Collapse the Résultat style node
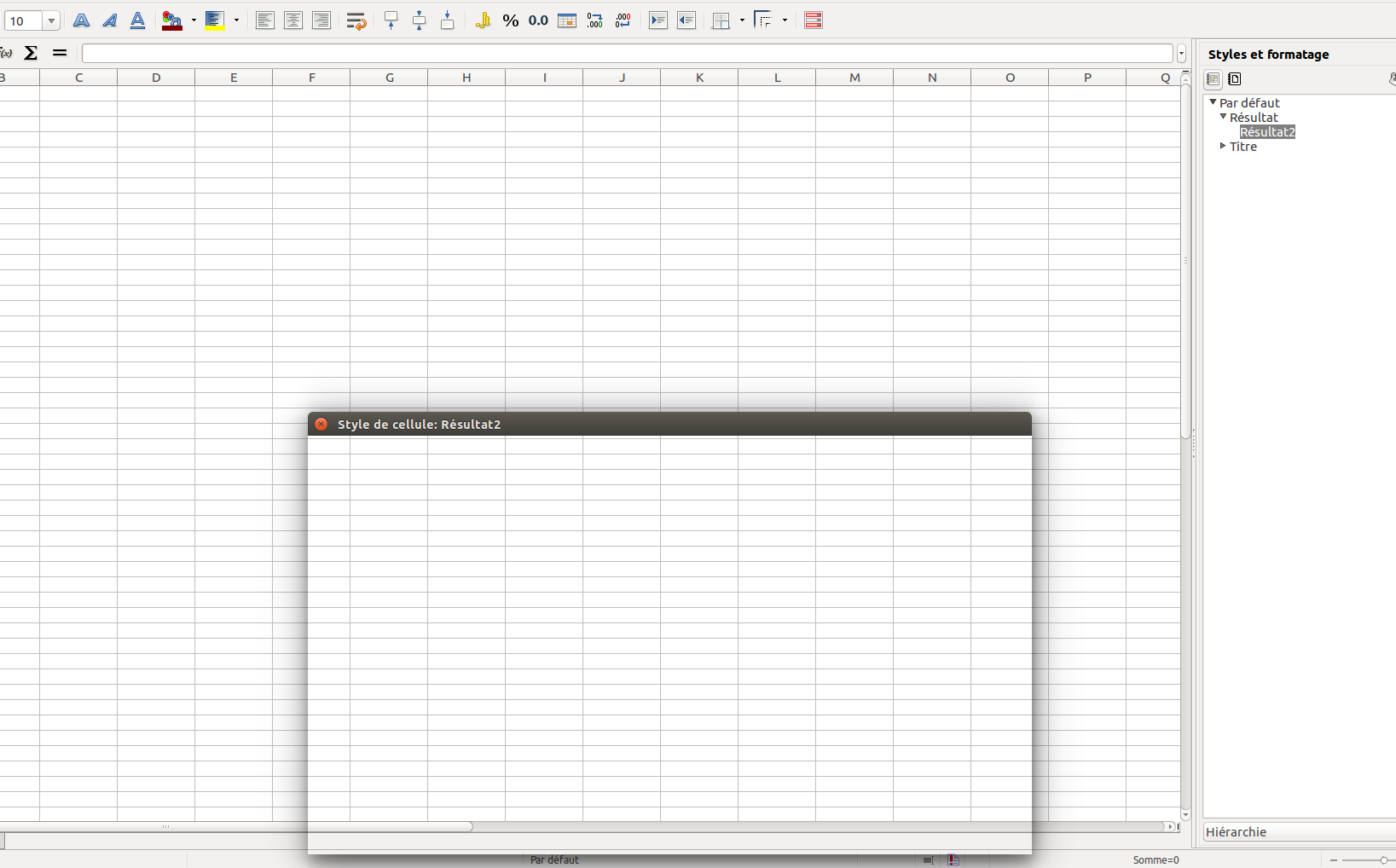Viewport: 1396px width, 868px height. point(1223,117)
